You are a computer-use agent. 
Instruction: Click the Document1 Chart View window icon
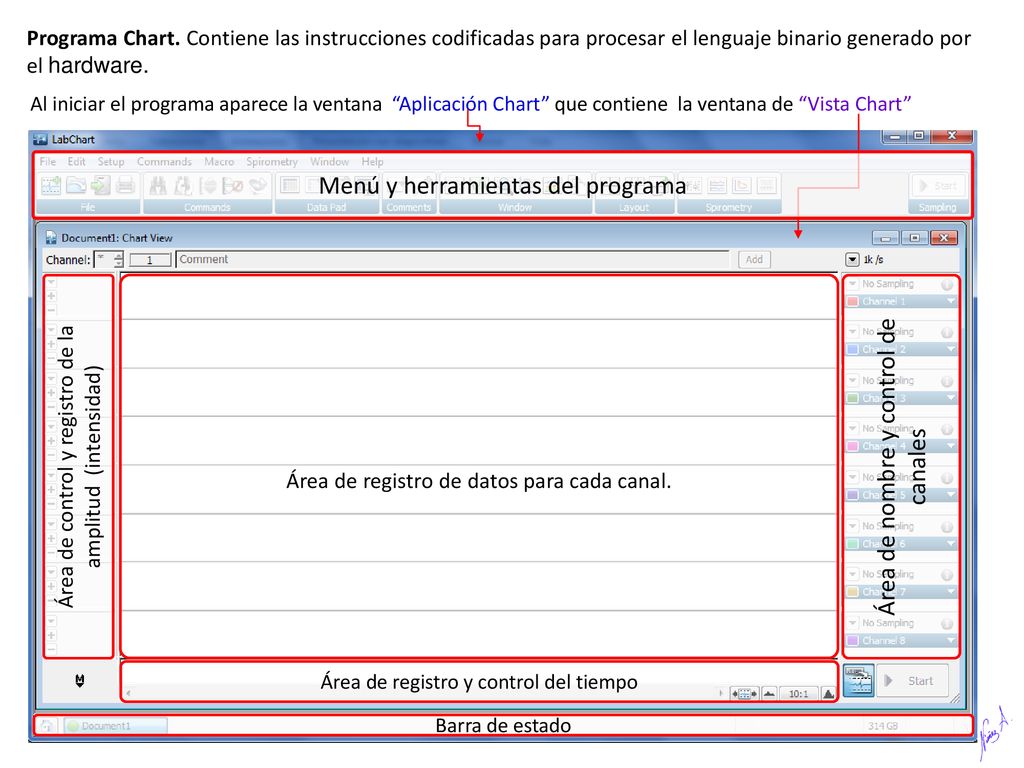[x=50, y=238]
